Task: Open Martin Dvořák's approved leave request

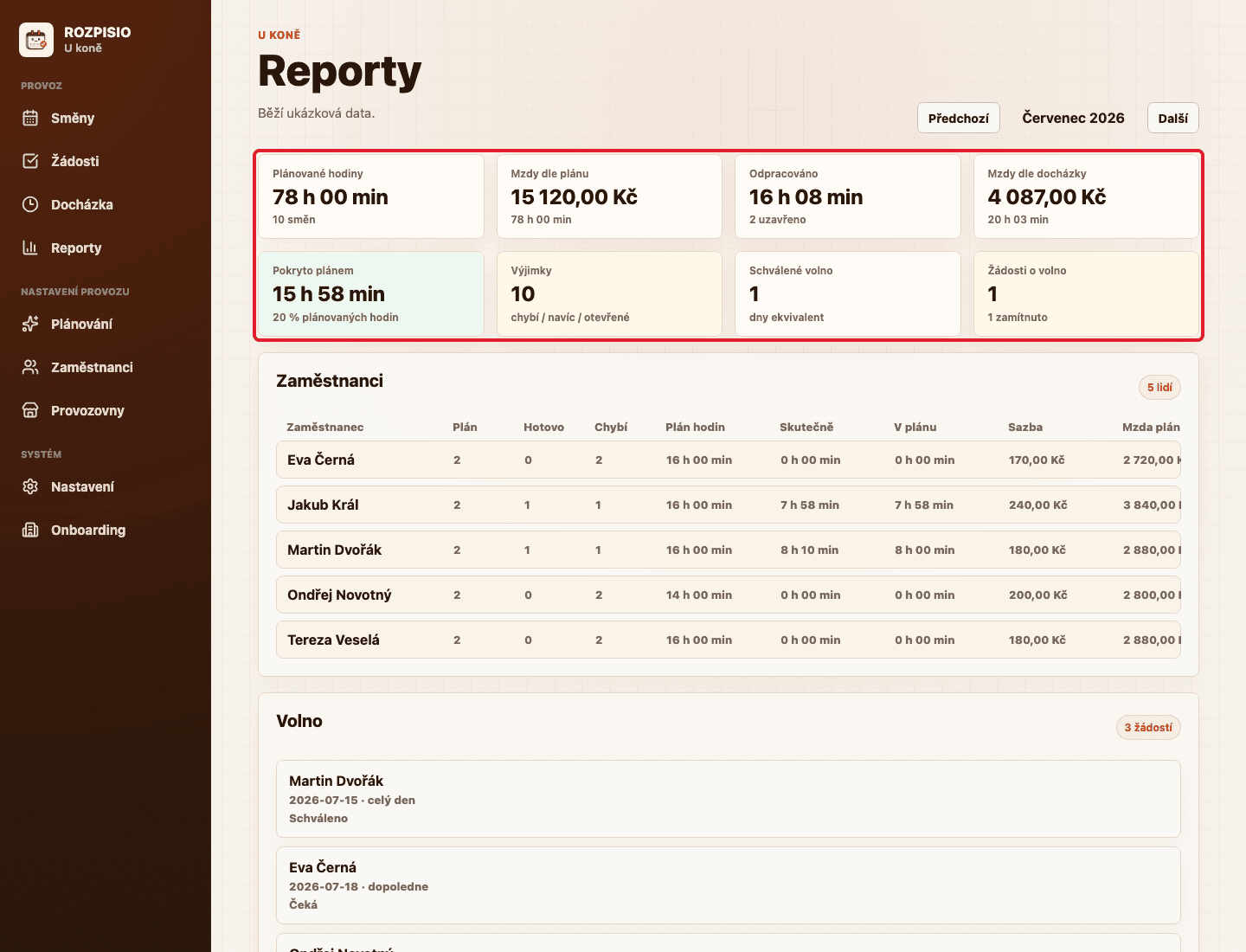Action: (729, 799)
